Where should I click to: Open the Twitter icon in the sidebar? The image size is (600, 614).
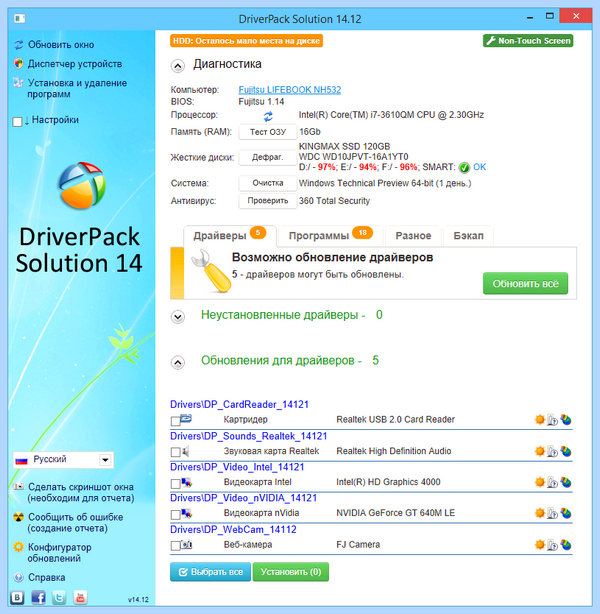pos(59,598)
